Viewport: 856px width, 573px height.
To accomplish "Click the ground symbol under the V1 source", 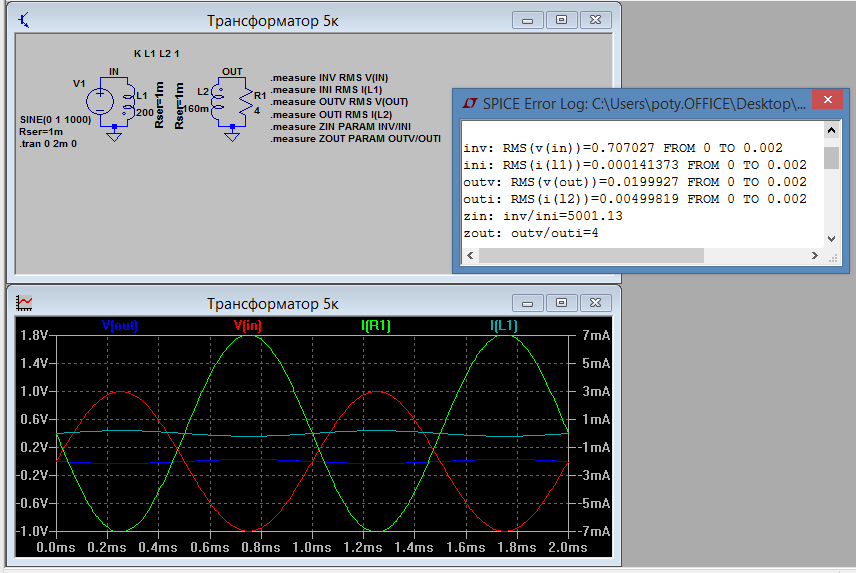I will (113, 136).
